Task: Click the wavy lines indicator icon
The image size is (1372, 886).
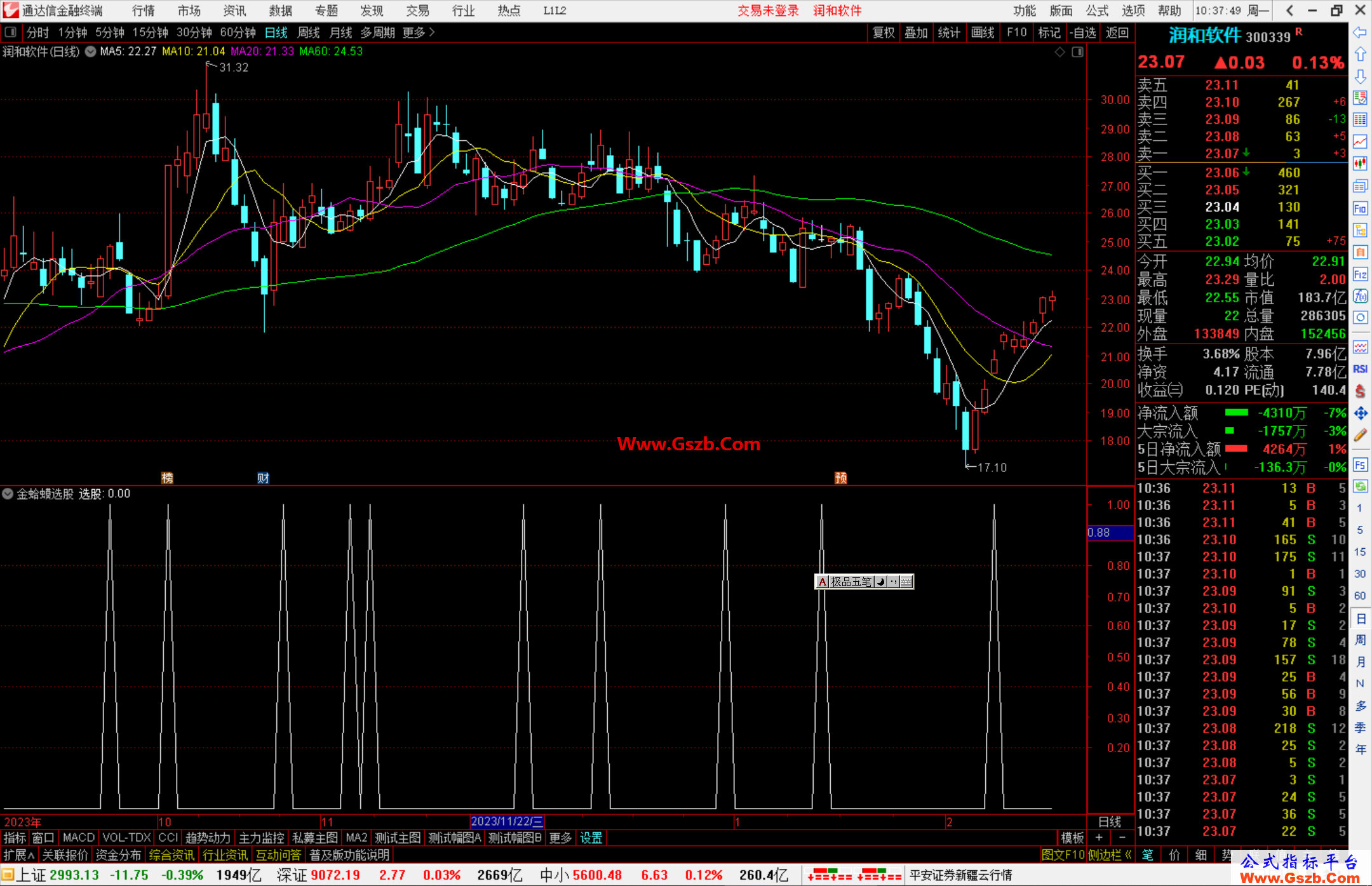Action: point(1360,347)
